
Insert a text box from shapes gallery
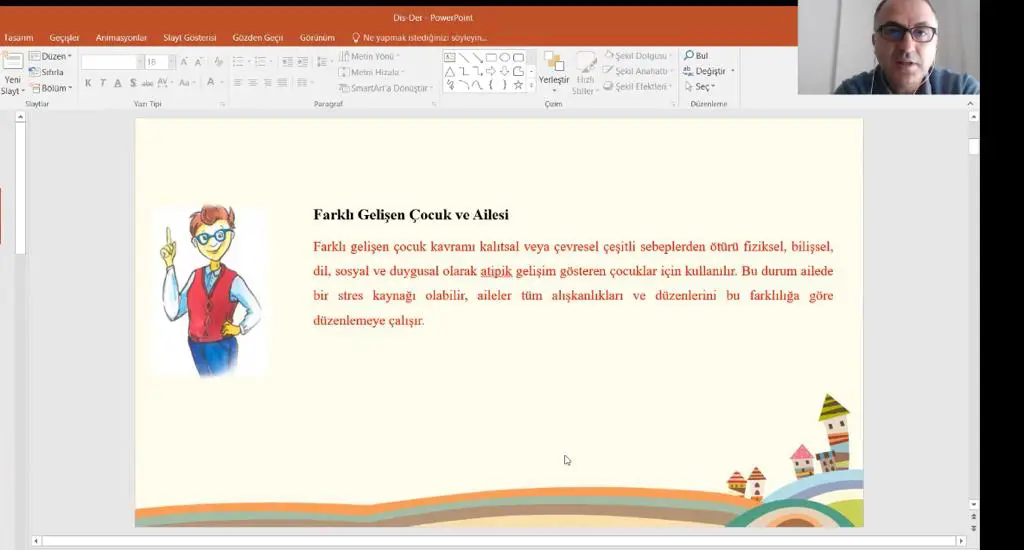pyautogui.click(x=450, y=58)
